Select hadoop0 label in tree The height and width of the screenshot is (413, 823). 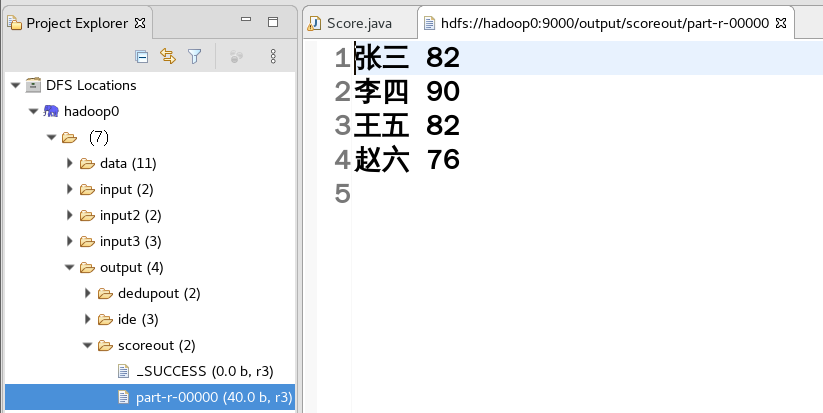click(x=91, y=111)
